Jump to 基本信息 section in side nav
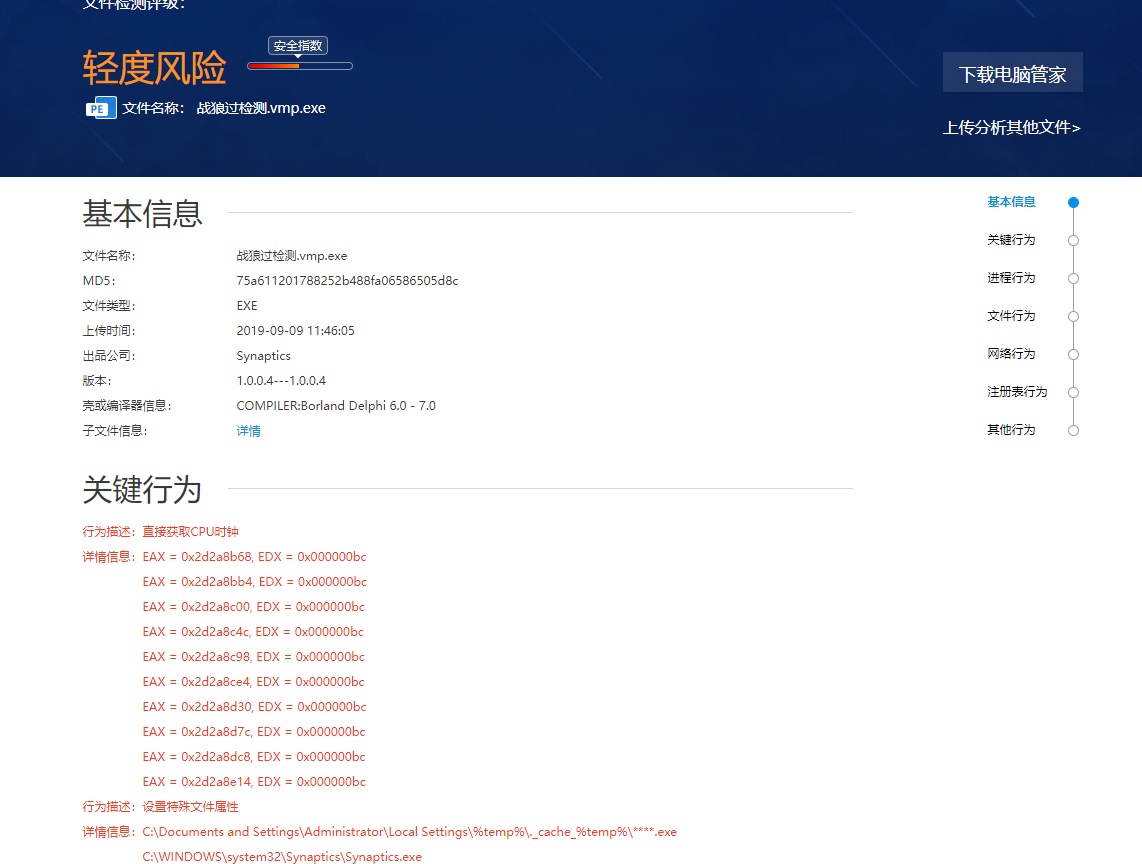The image size is (1142, 864). (x=1011, y=202)
